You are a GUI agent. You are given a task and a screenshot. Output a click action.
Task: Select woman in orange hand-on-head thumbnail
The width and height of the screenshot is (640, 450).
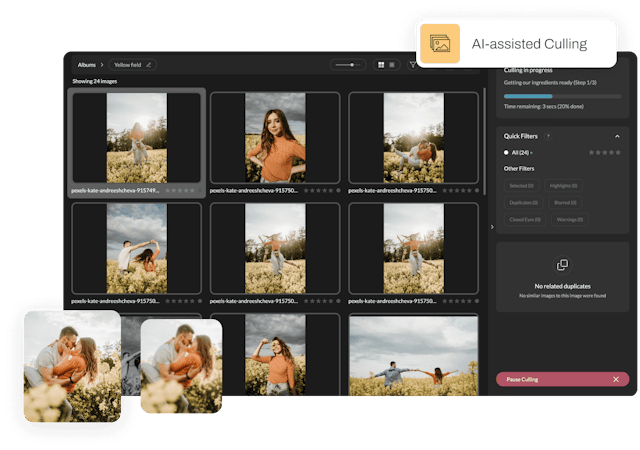(275, 354)
